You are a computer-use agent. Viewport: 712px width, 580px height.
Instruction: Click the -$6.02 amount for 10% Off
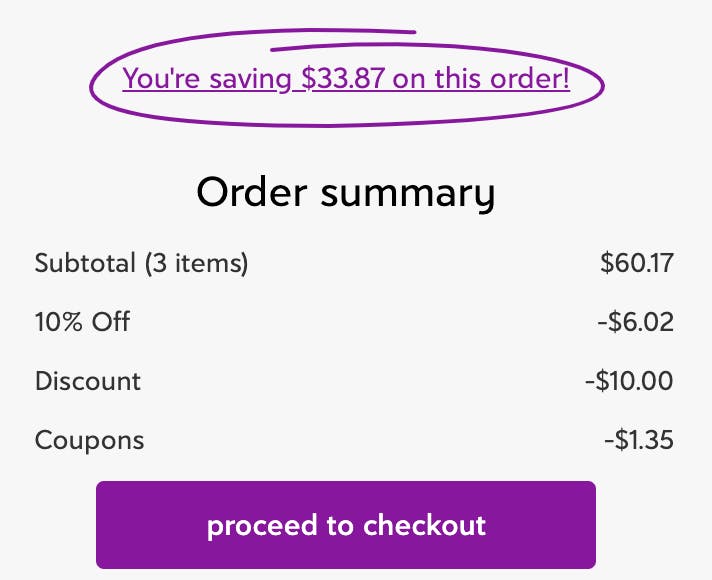[x=633, y=322]
